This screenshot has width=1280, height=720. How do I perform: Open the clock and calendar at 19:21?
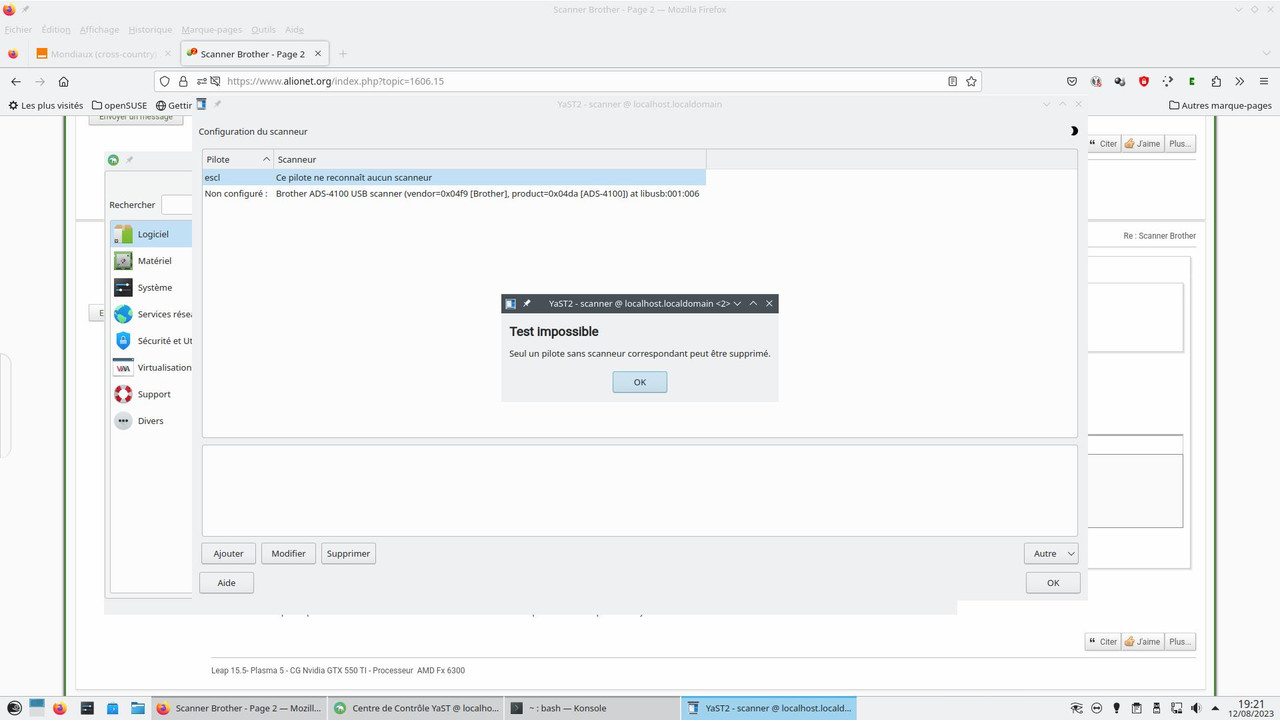(1251, 708)
